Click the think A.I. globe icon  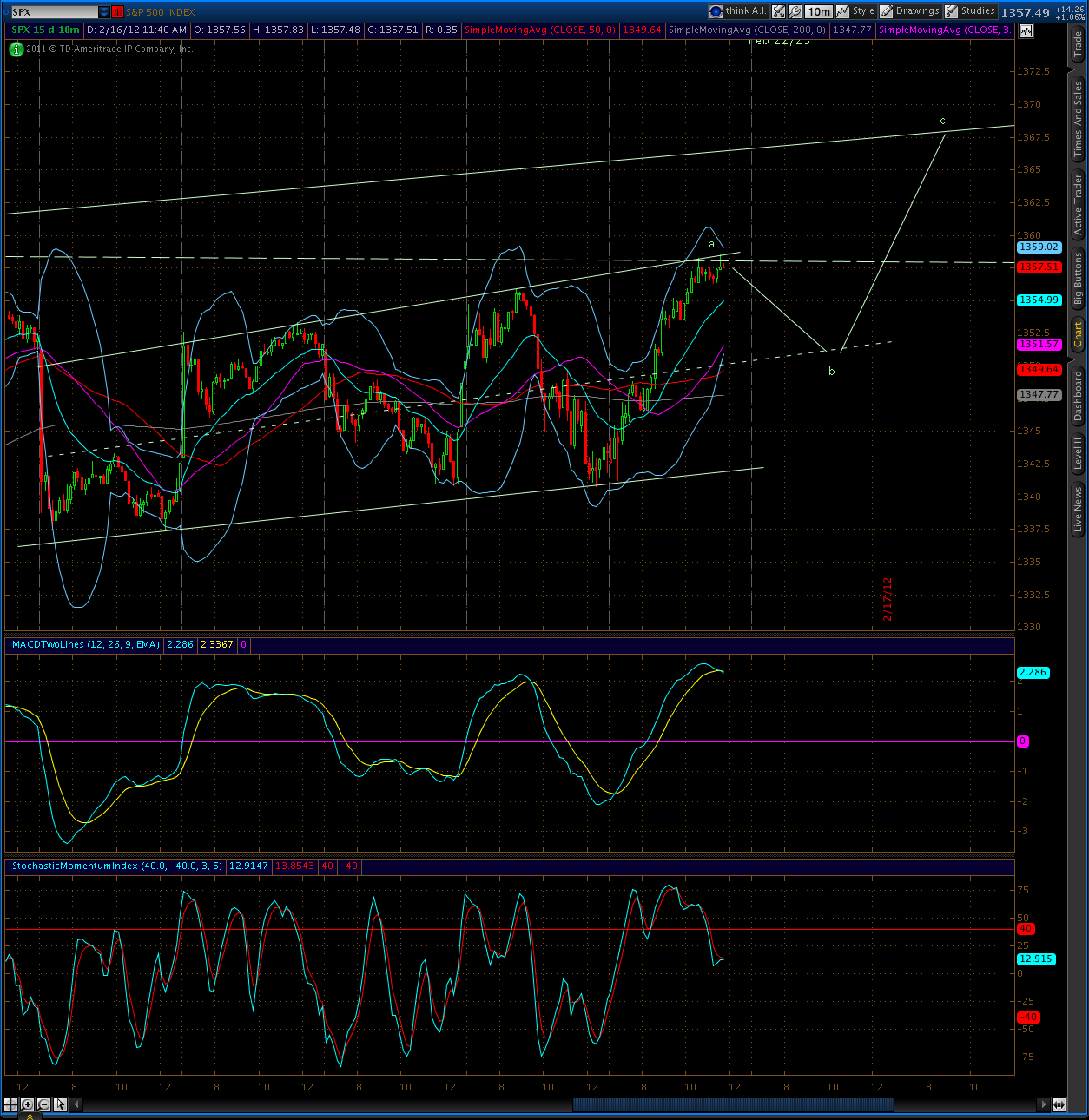(716, 11)
